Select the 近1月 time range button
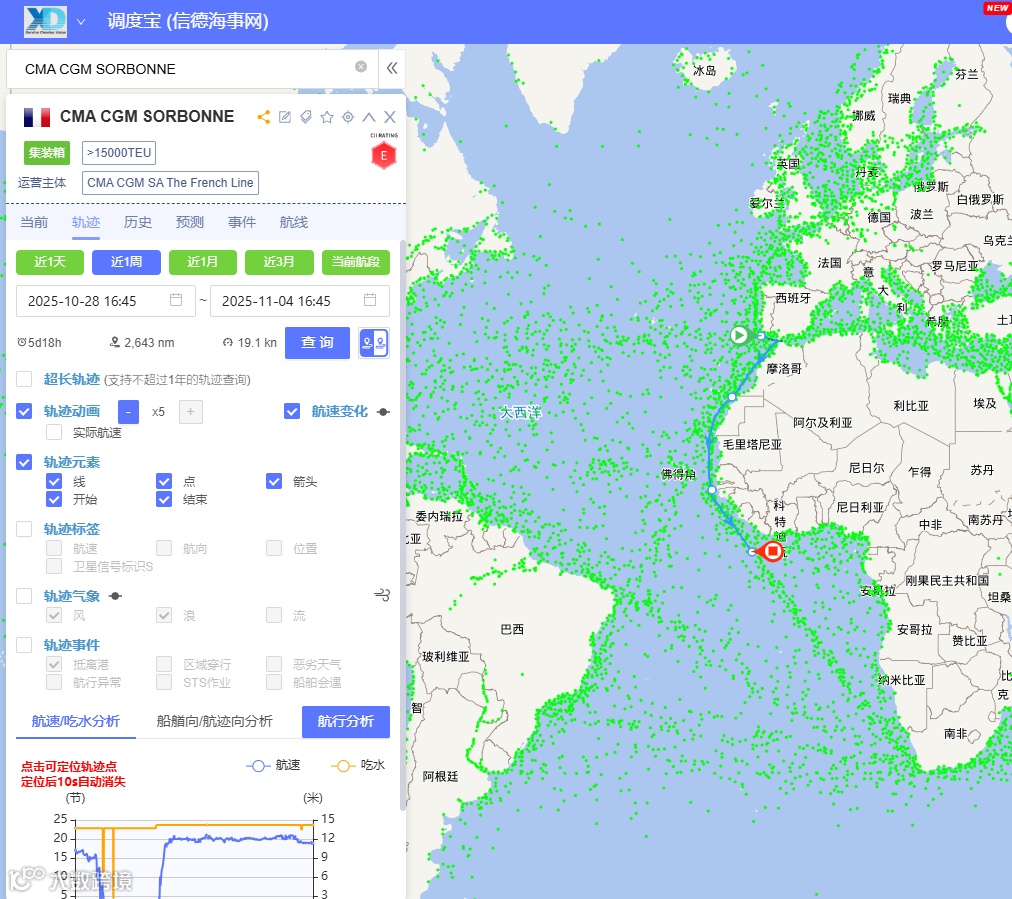 [203, 262]
